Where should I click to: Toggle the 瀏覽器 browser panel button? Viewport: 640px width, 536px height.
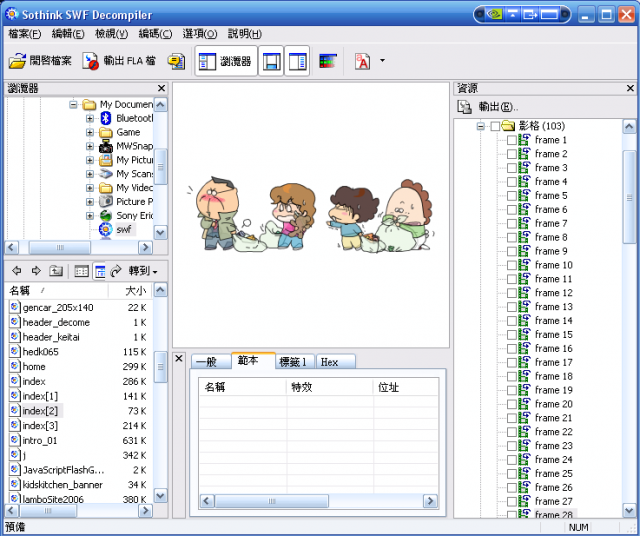pos(226,61)
